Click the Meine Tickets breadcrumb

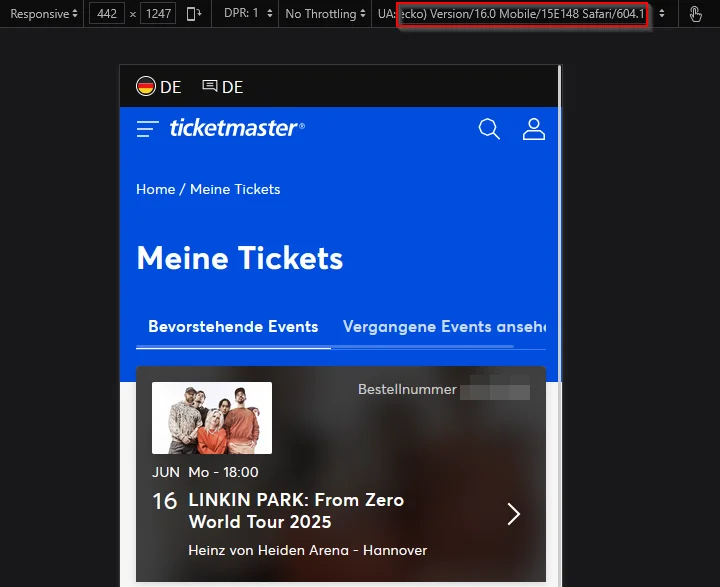tap(235, 189)
